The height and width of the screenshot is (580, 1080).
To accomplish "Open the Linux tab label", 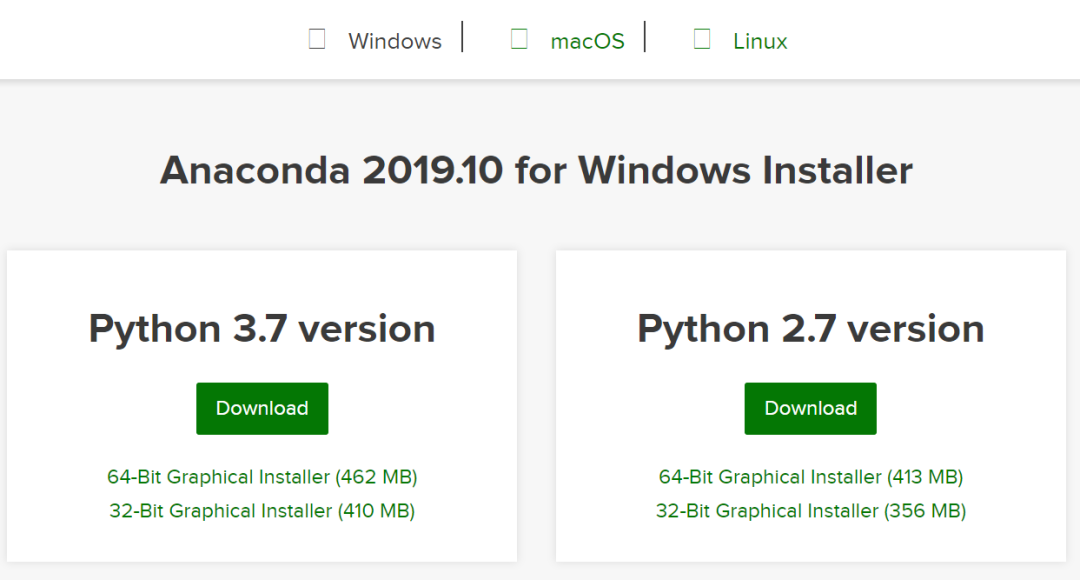I will click(760, 41).
